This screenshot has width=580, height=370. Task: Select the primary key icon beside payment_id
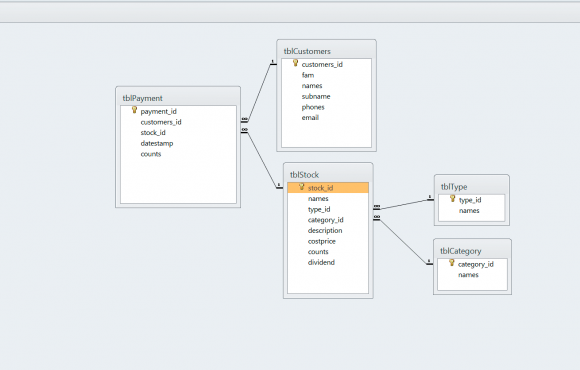134,110
